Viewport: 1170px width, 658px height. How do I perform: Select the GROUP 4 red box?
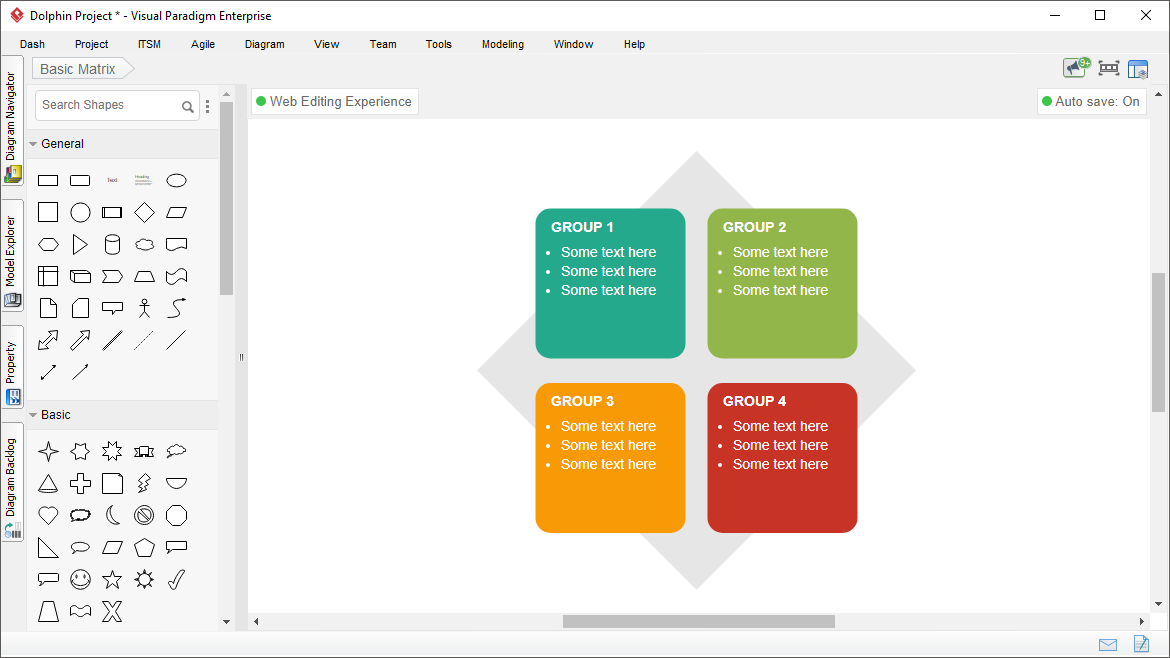(782, 458)
